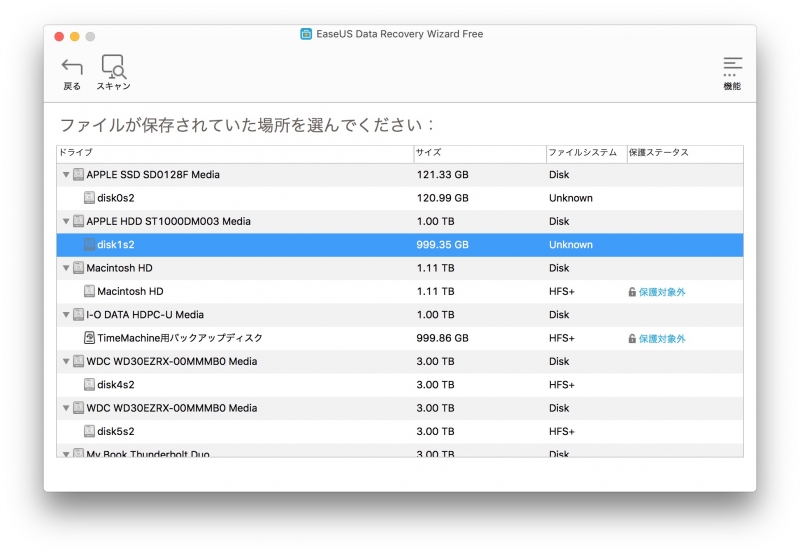The height and width of the screenshot is (554, 800).
Task: Collapse the Macintosh HD 1.11 TB disk group
Action: tap(66, 268)
